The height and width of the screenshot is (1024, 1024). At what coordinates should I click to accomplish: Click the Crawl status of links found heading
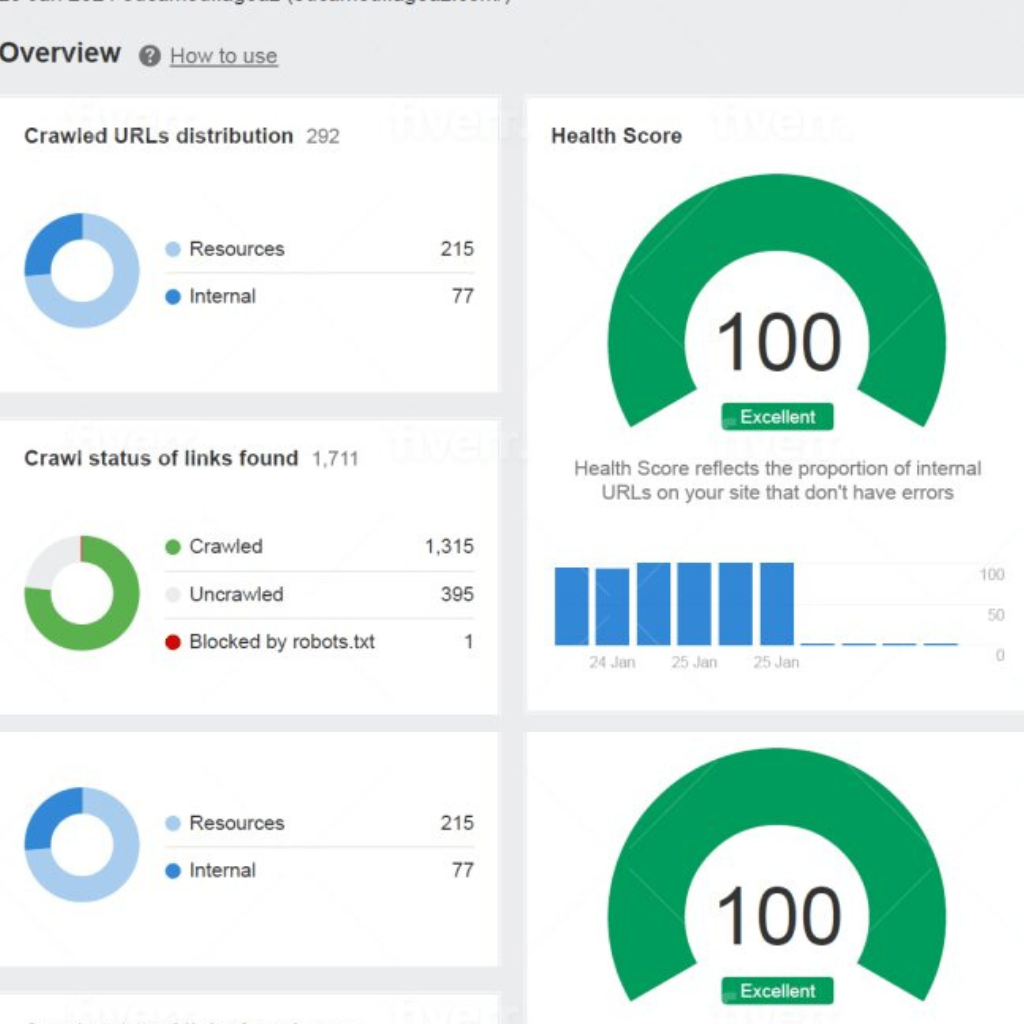click(161, 458)
